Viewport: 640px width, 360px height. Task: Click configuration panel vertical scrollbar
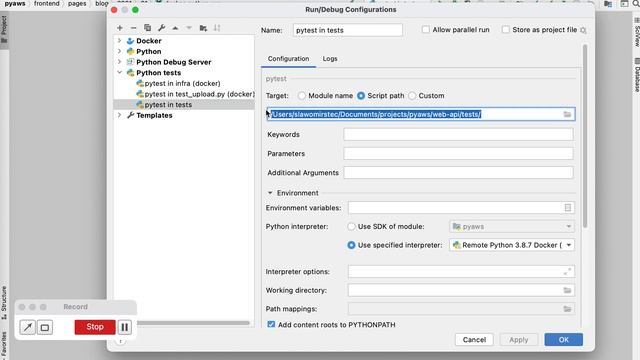tap(585, 137)
